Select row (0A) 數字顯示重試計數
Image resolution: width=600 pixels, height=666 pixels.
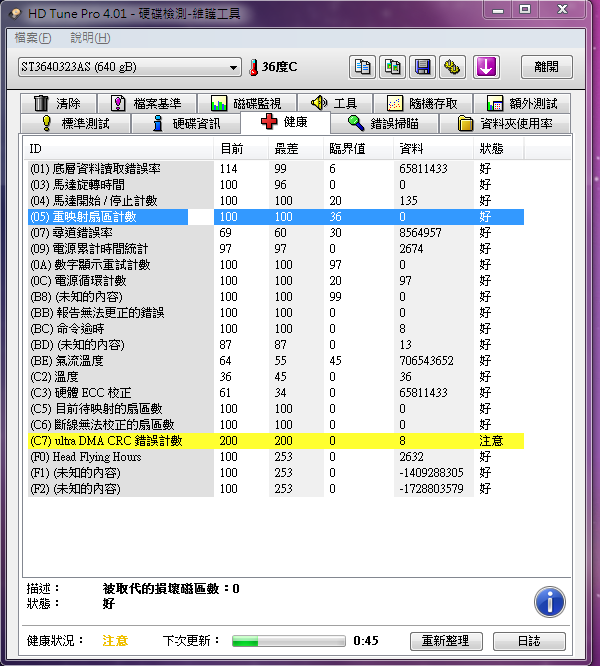(x=276, y=265)
